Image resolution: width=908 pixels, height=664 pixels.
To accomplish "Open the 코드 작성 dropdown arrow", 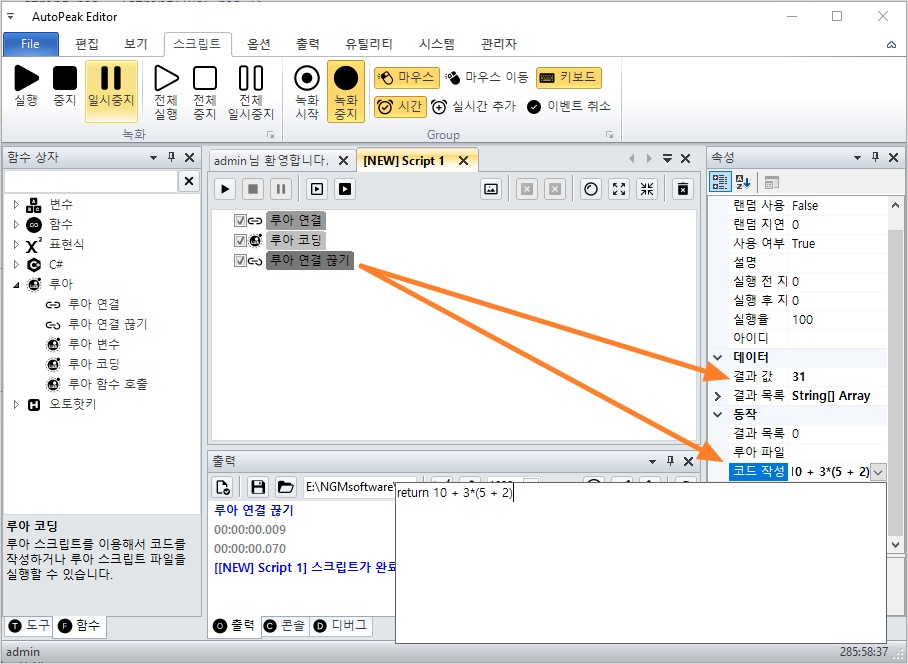I will (878, 472).
